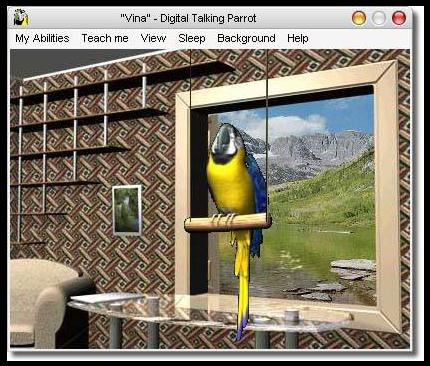Click the window title bar text
Image resolution: width=430 pixels, height=366 pixels.
click(x=188, y=18)
